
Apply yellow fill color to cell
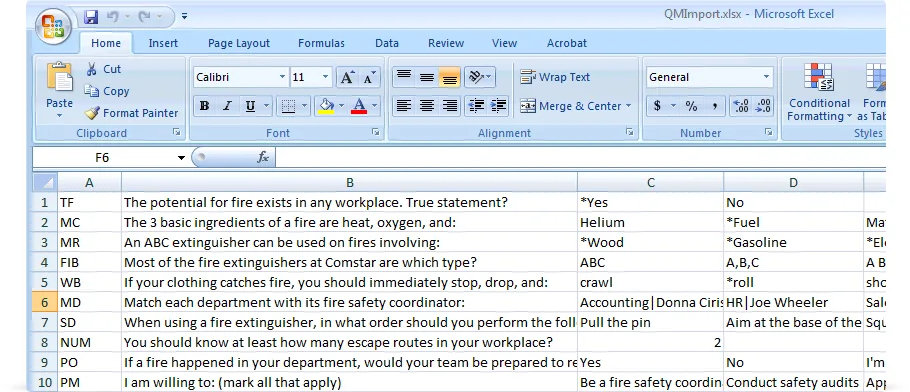(326, 106)
